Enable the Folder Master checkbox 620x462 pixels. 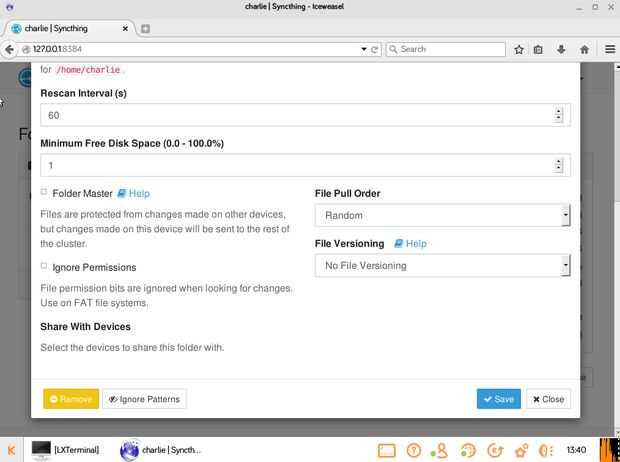click(44, 192)
